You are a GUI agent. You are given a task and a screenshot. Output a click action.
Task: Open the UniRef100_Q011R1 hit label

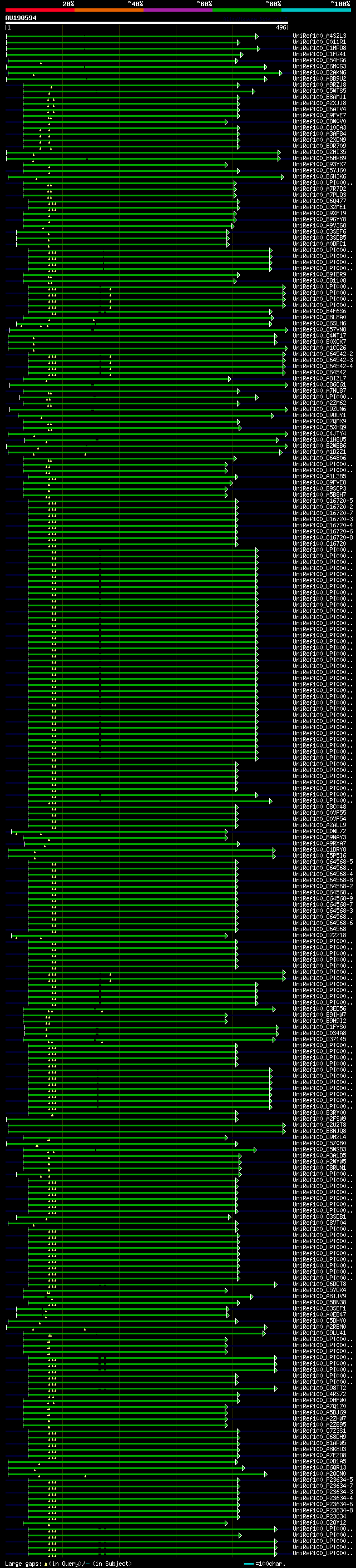[x=319, y=42]
